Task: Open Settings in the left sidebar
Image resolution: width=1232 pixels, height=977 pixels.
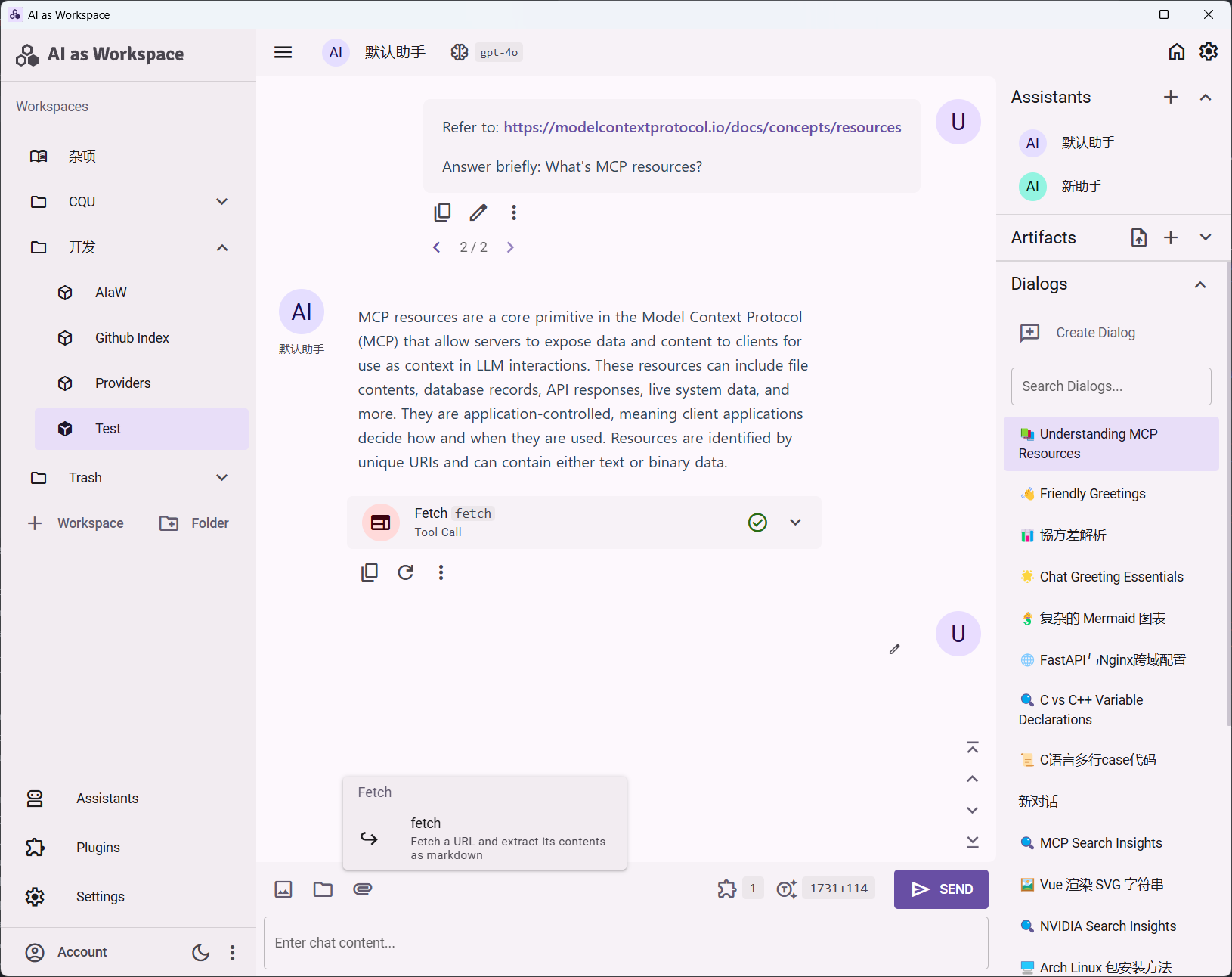Action: pyautogui.click(x=127, y=897)
